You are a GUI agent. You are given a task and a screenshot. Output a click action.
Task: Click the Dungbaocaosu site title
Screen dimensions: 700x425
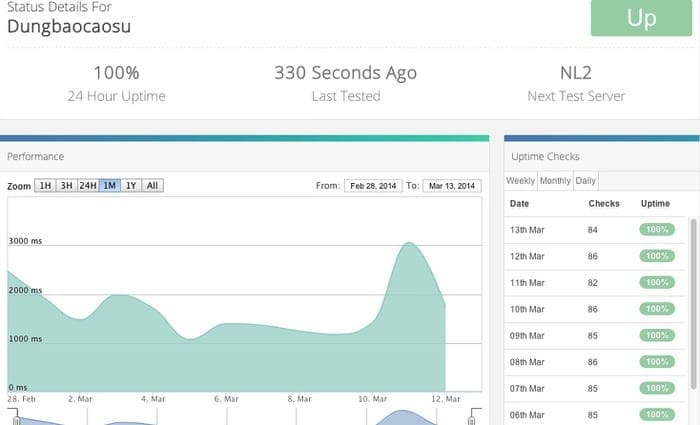[69, 26]
